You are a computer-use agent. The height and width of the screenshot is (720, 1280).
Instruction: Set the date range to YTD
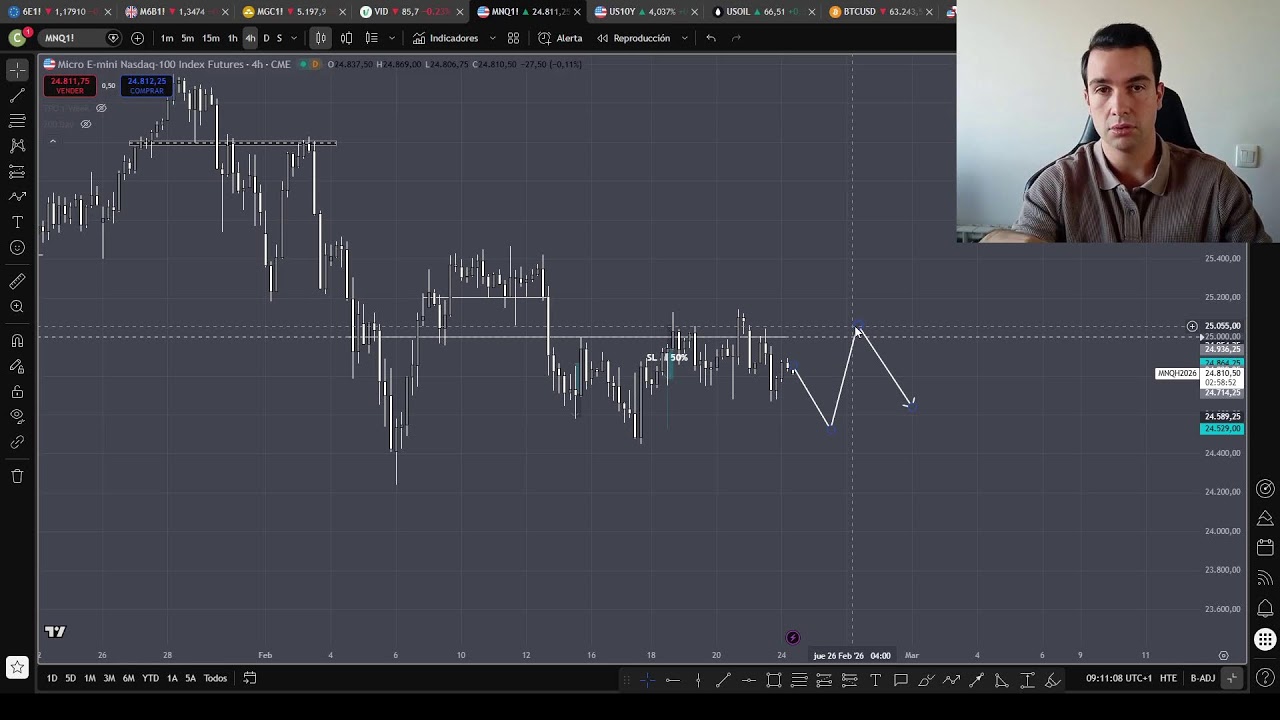click(x=150, y=678)
